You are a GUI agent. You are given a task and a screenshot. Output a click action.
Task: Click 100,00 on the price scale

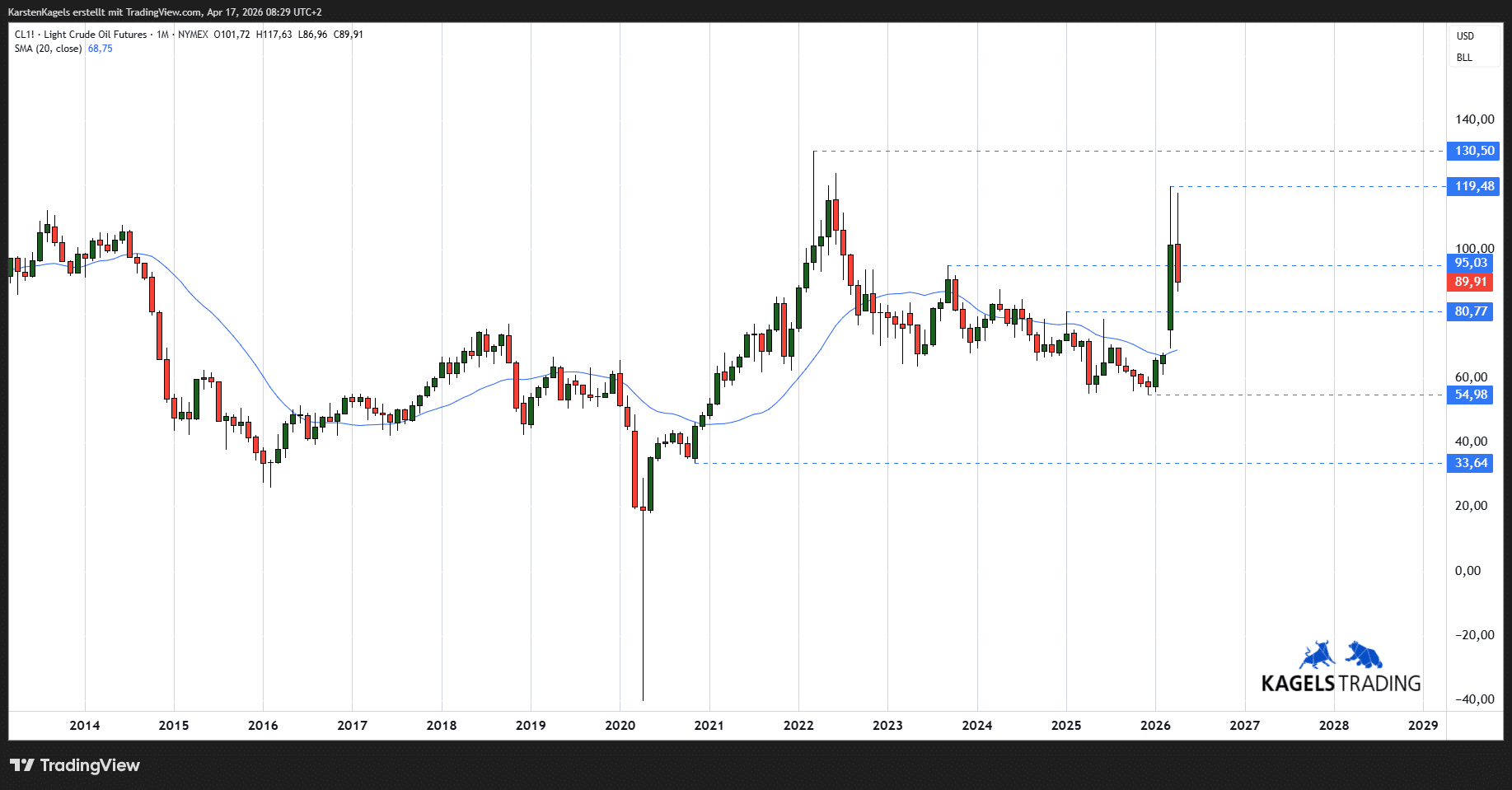click(1474, 248)
